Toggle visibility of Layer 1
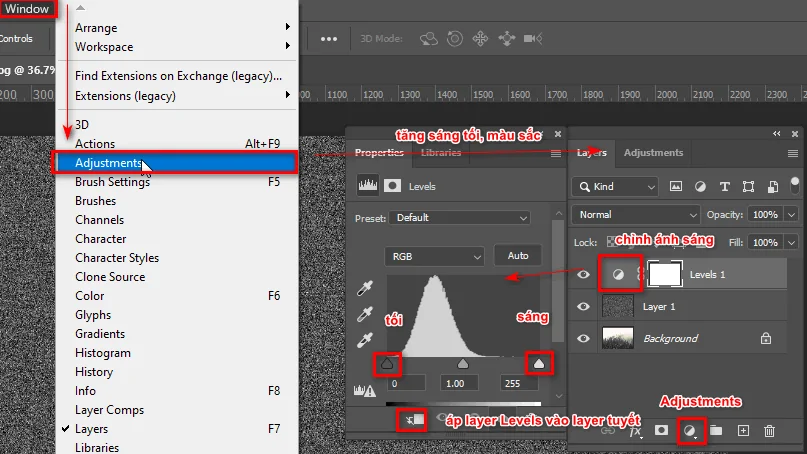Viewport: 807px width, 454px height. coord(584,306)
